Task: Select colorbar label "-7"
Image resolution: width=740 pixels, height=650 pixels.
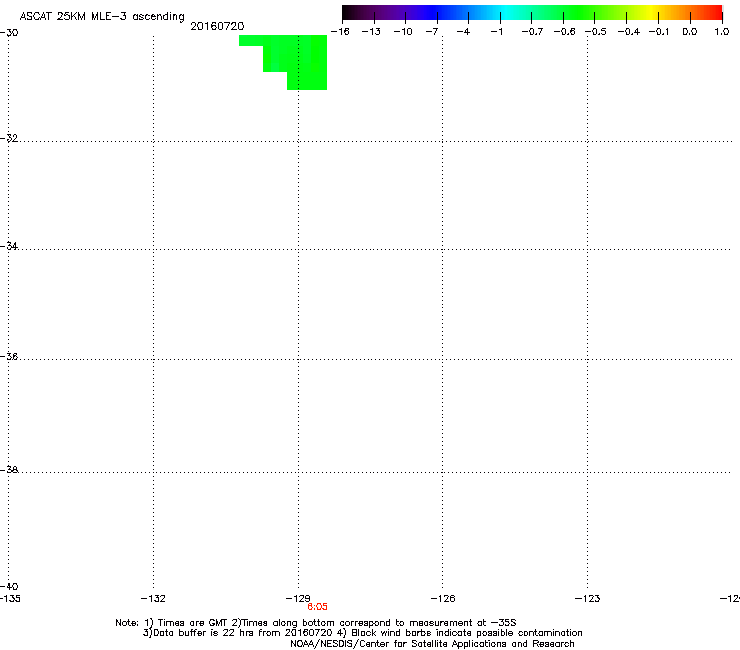Action: pos(432,32)
